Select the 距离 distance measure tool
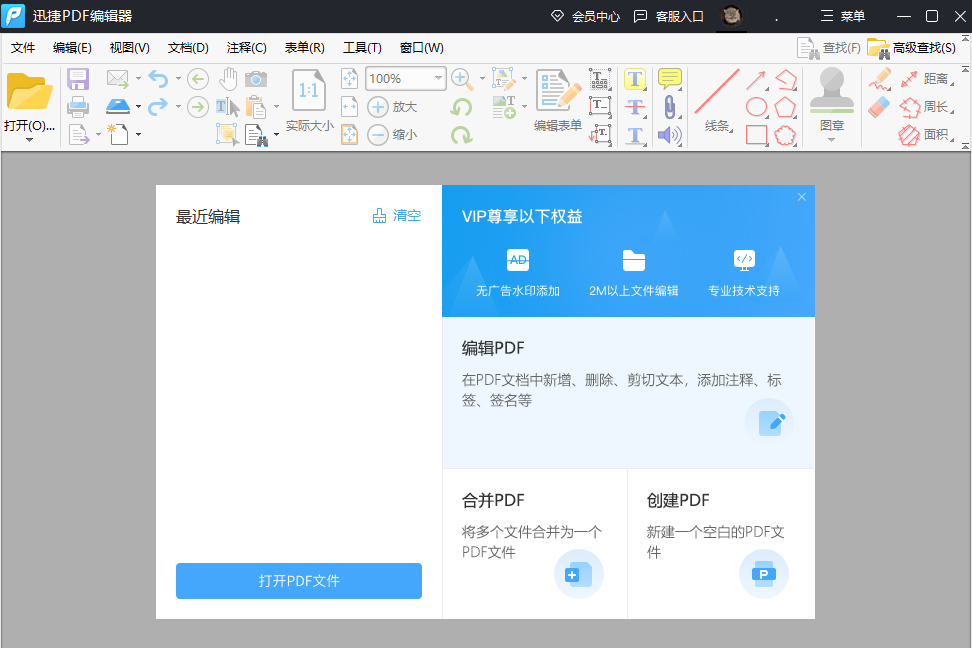Viewport: 972px width, 648px height. point(927,79)
